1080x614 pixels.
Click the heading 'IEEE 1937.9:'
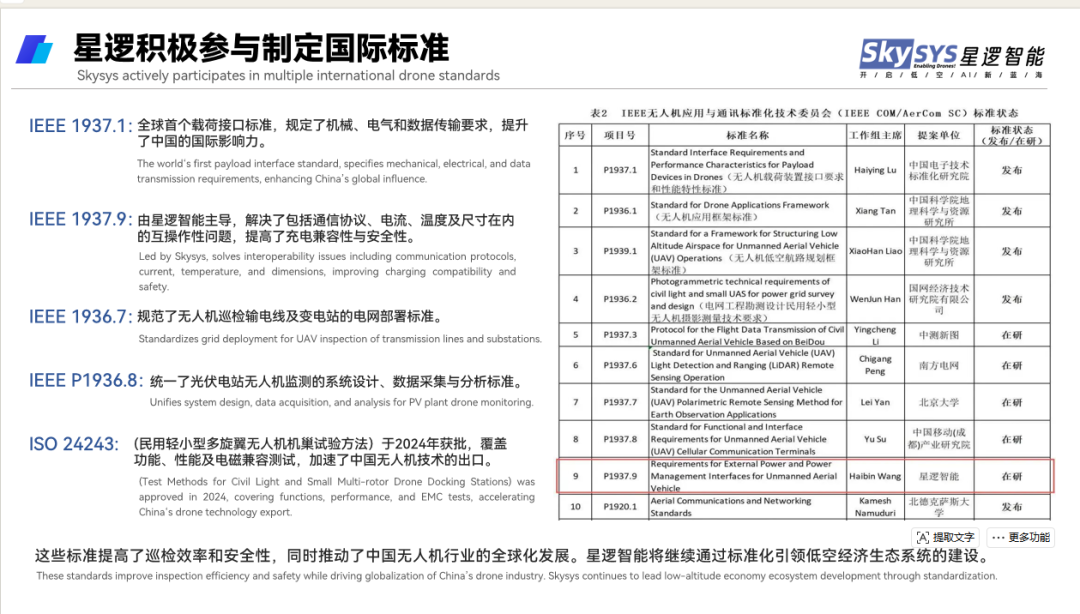pos(80,220)
